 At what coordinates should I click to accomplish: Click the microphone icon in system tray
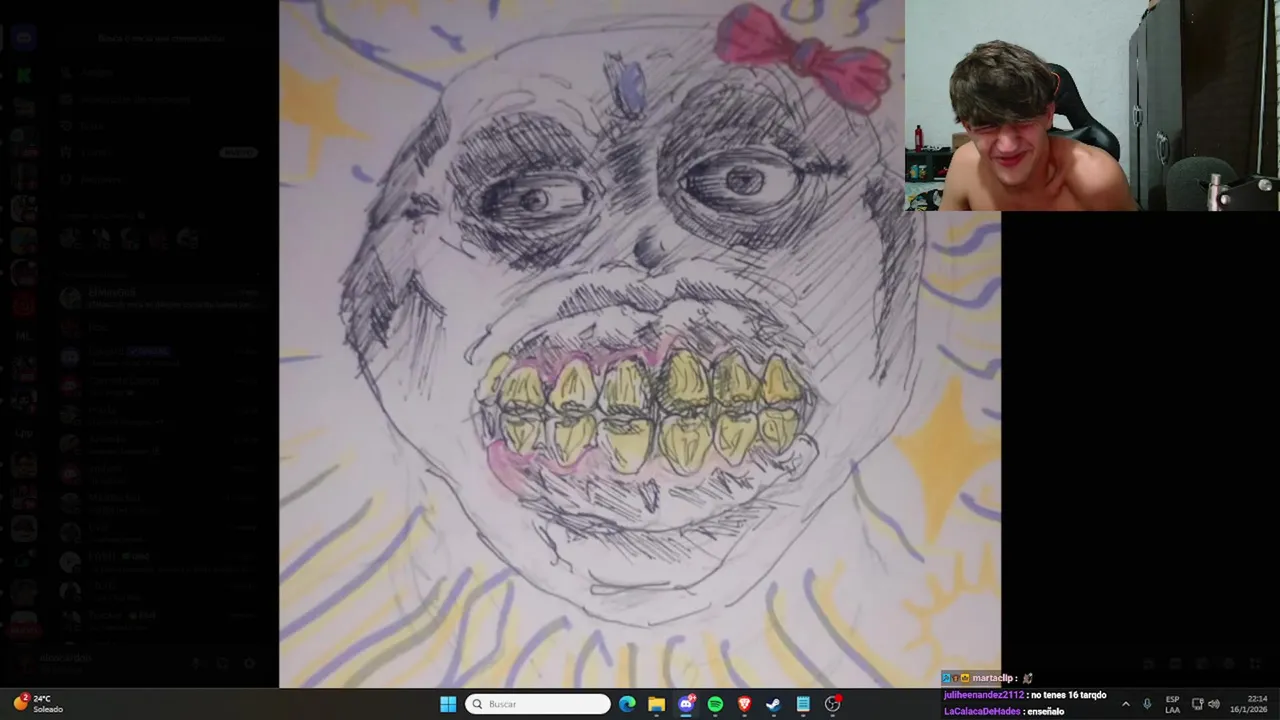1147,704
